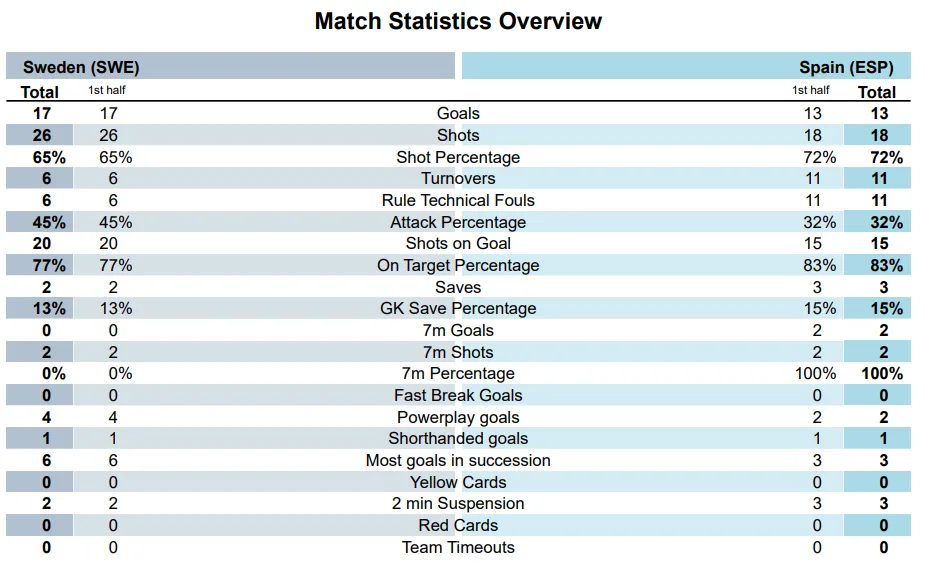Click Sweden's Total column header

coord(40,92)
